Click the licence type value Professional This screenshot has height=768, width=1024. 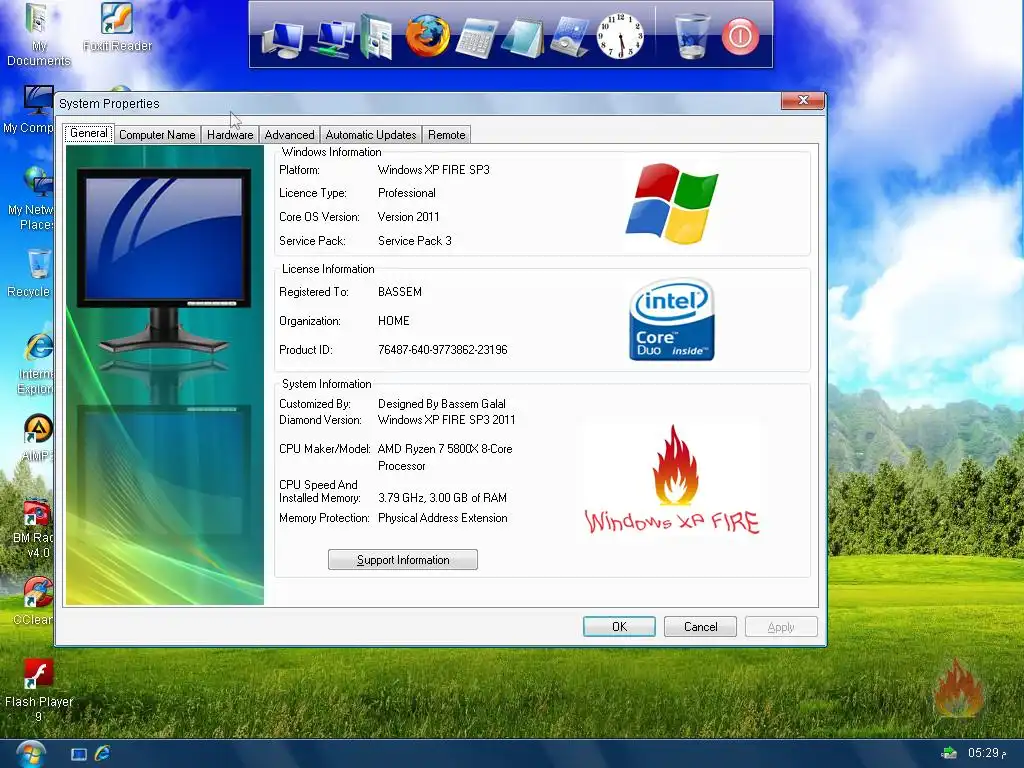pos(406,193)
